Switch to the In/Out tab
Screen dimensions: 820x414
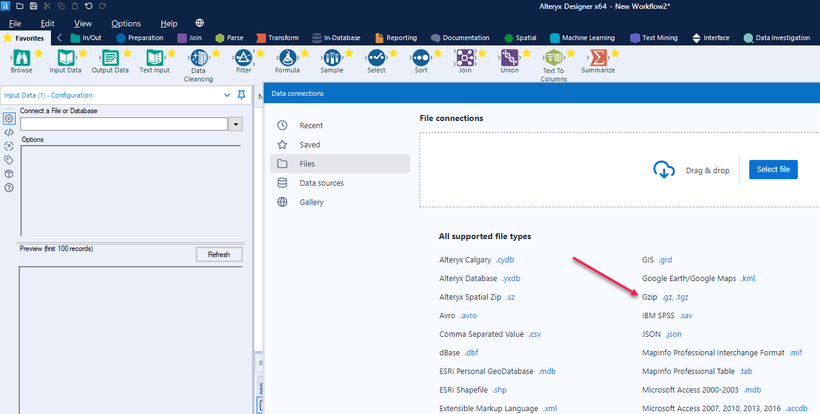pos(86,38)
